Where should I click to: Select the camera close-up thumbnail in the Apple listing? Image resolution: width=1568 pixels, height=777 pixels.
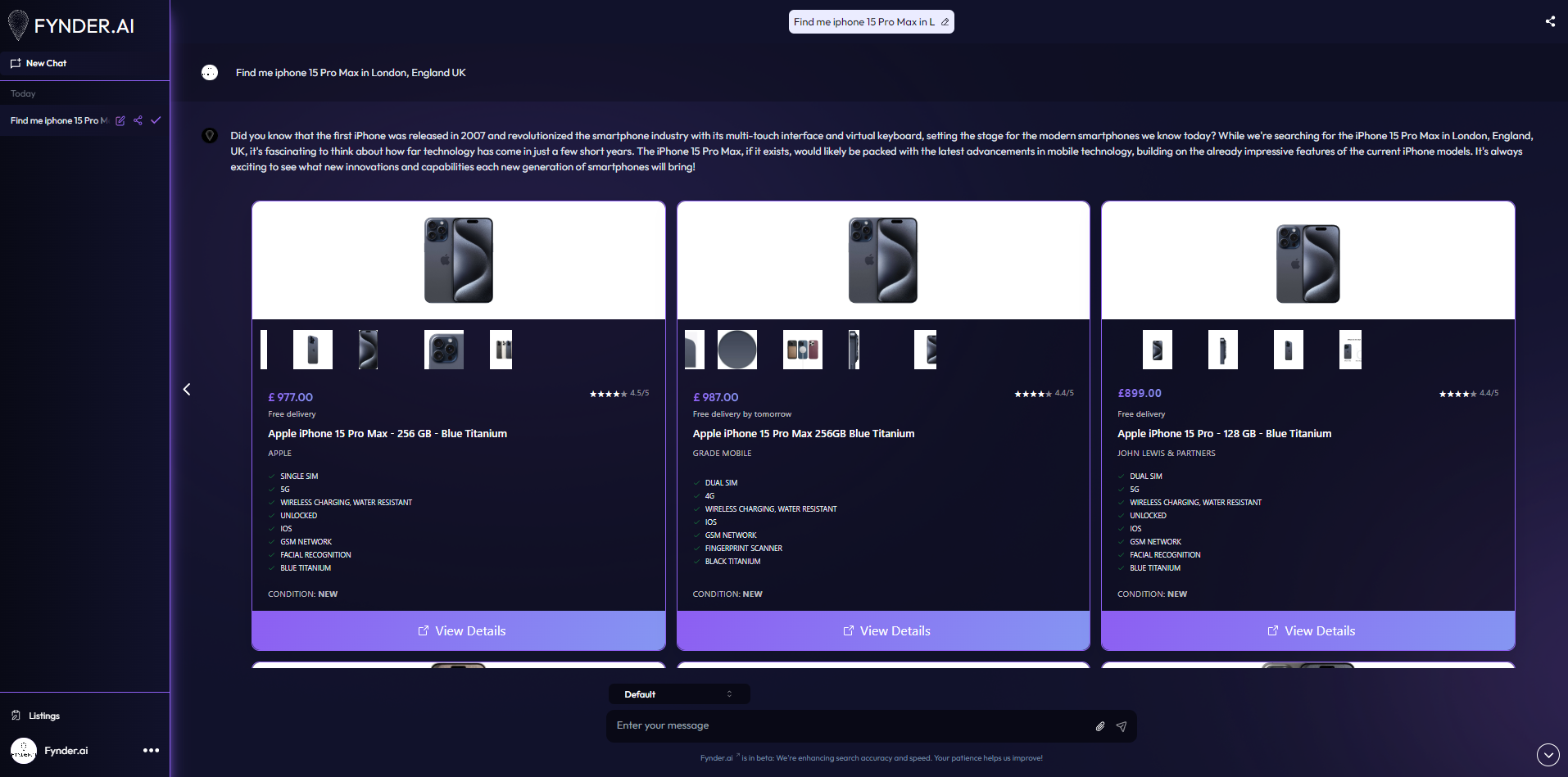444,350
